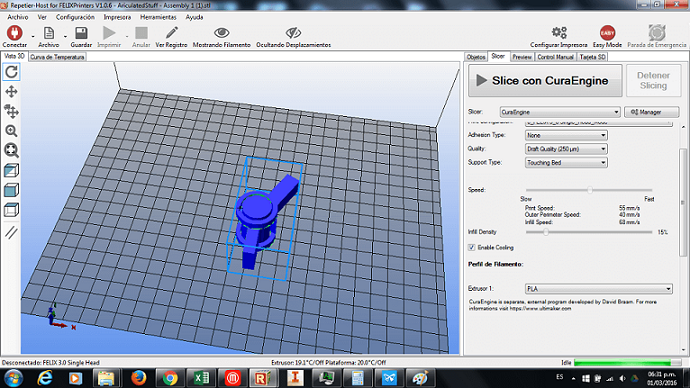This screenshot has width=690, height=388.
Task: Switch to Objetos tab
Action: click(476, 57)
